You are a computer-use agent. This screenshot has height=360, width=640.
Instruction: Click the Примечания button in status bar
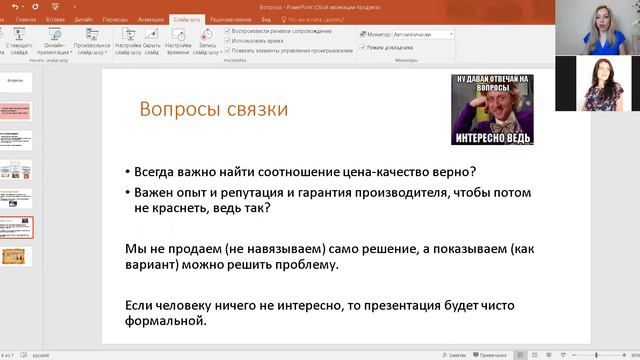490,355
